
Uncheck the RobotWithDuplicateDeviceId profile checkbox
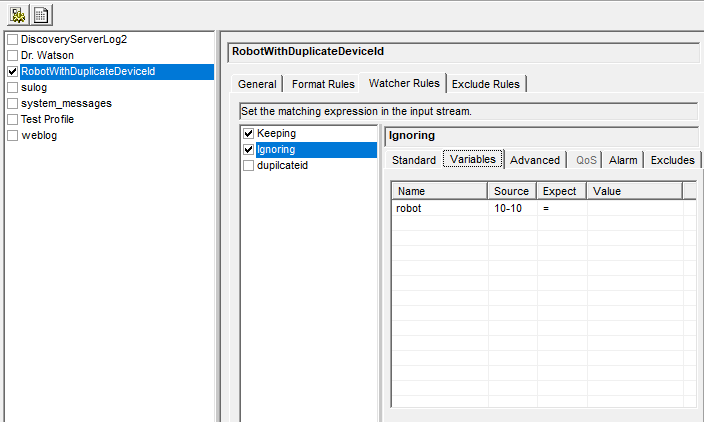(x=12, y=72)
